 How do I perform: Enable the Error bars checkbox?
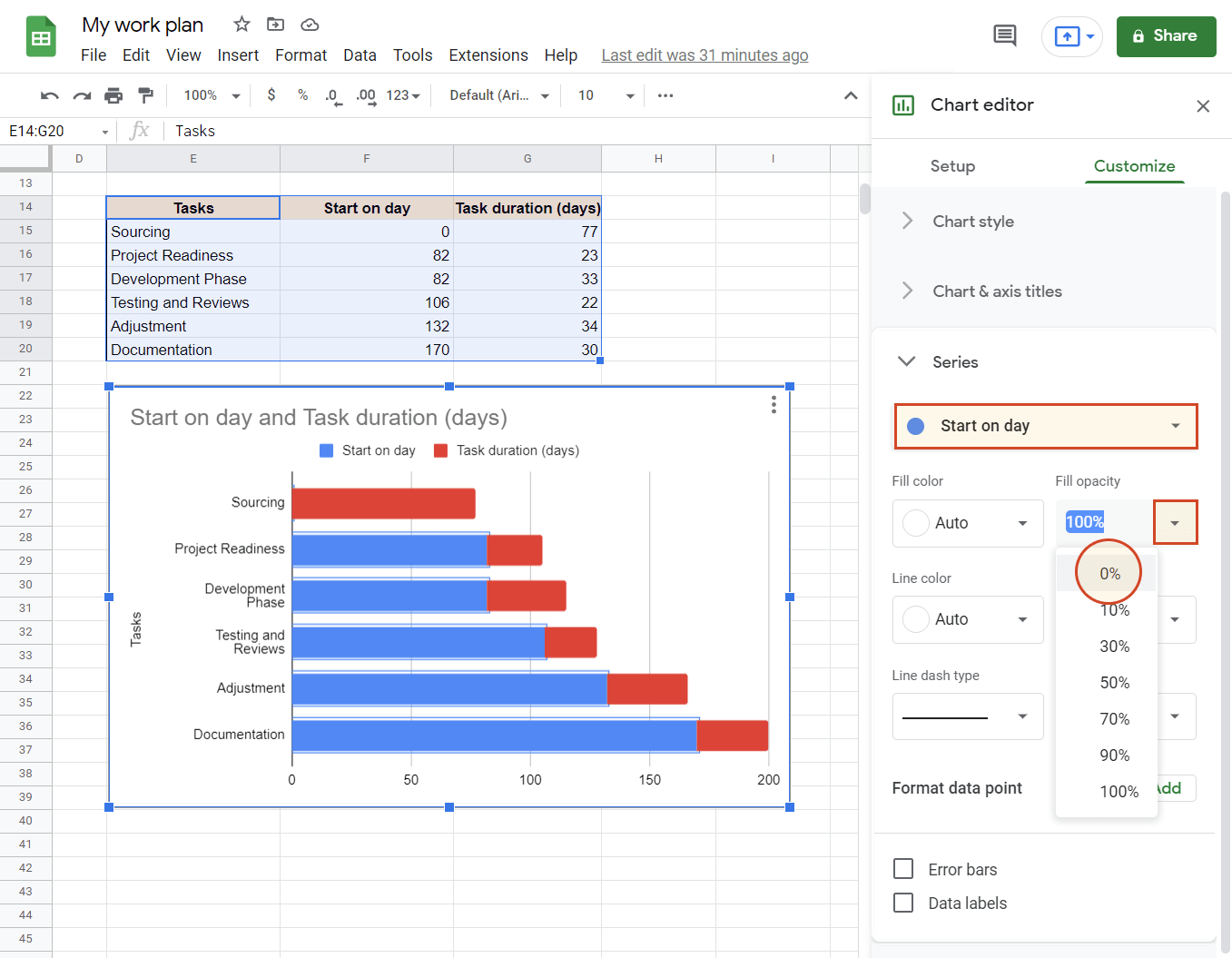coord(903,869)
